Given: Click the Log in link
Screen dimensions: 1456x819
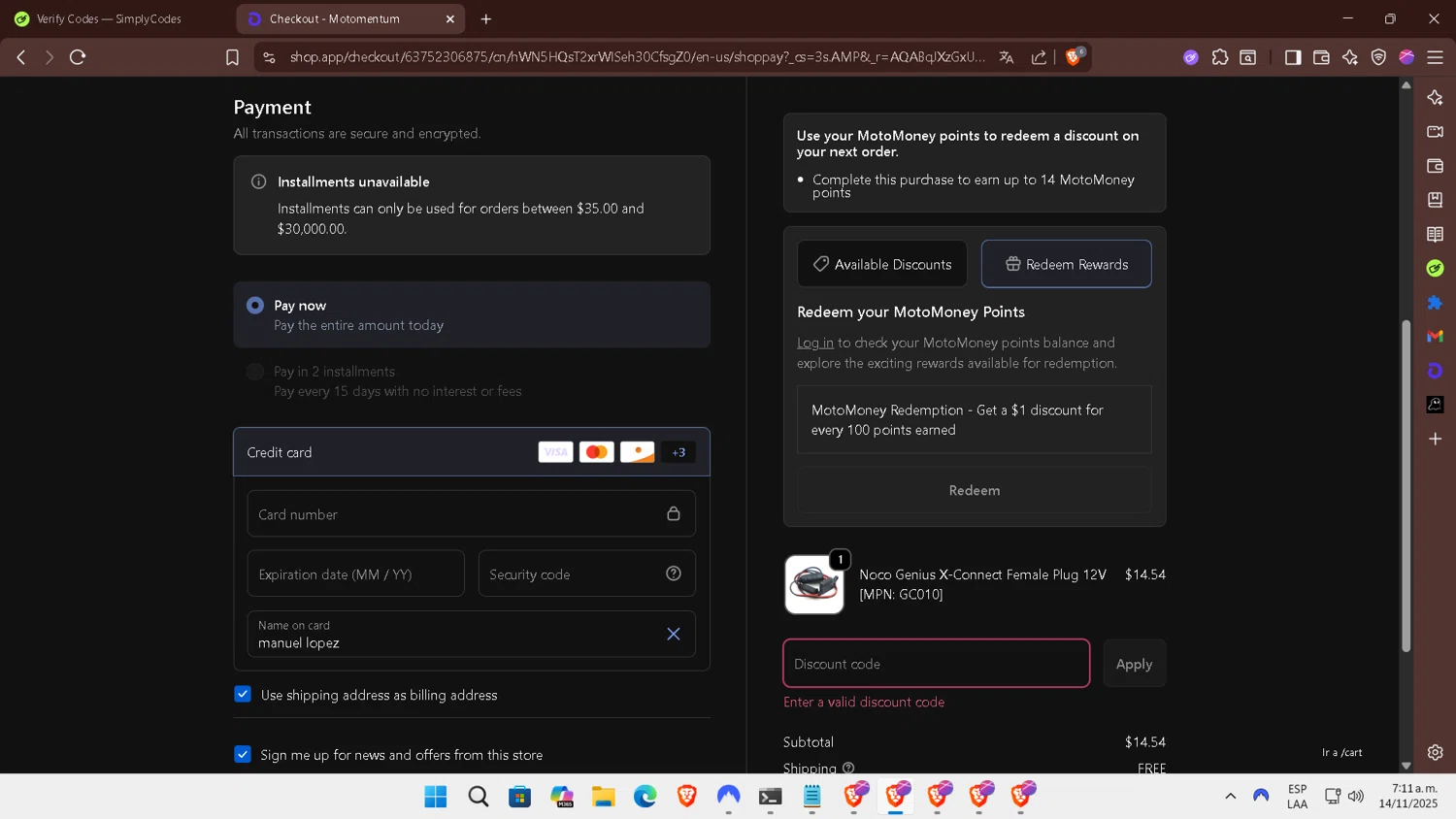Looking at the screenshot, I should 815,343.
